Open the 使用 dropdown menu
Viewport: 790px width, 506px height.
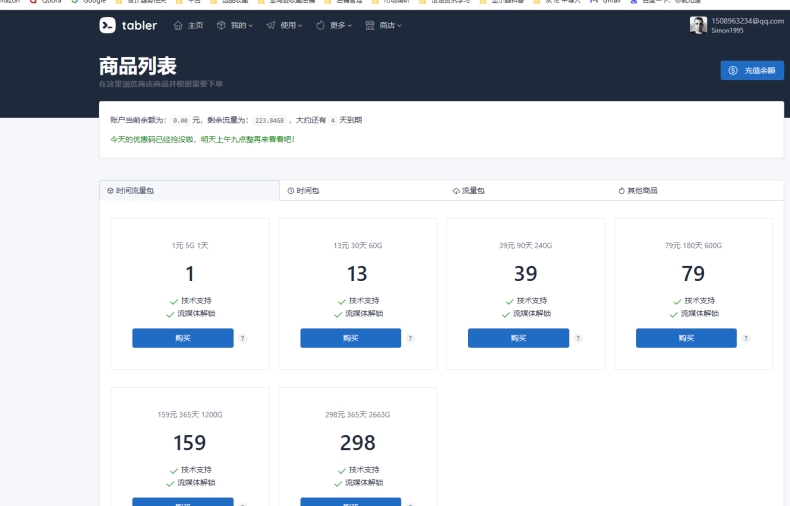pos(285,25)
